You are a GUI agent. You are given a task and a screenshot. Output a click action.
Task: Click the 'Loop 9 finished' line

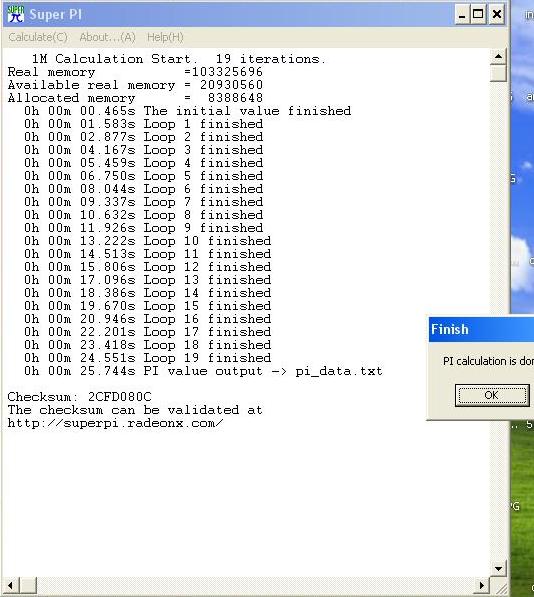143,228
